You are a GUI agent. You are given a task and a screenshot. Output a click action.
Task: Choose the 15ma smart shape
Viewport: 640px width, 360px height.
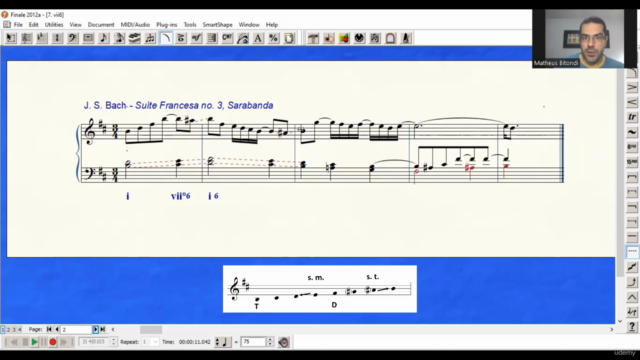tap(632, 162)
